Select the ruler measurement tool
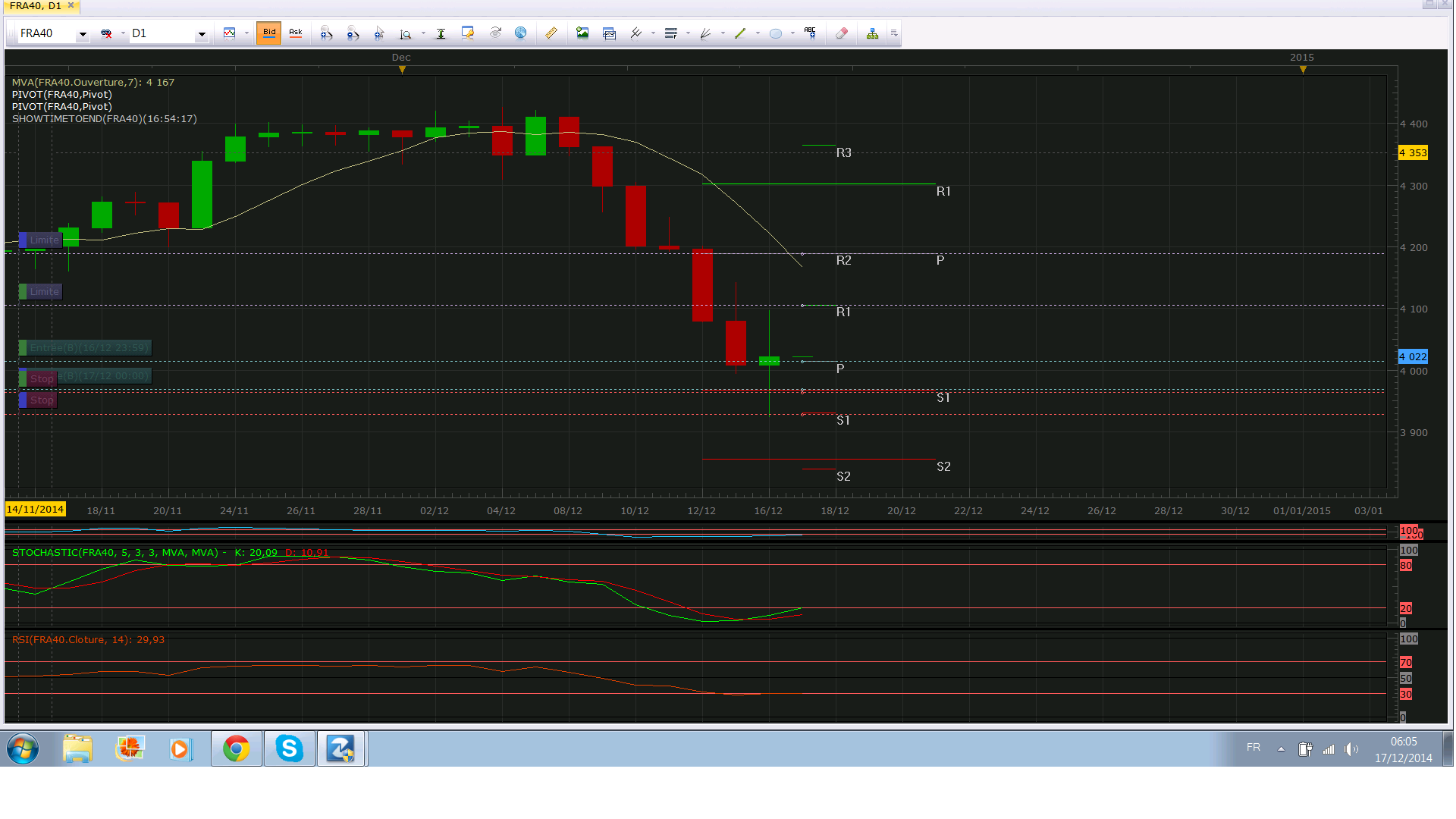The image size is (1456, 819). (551, 33)
